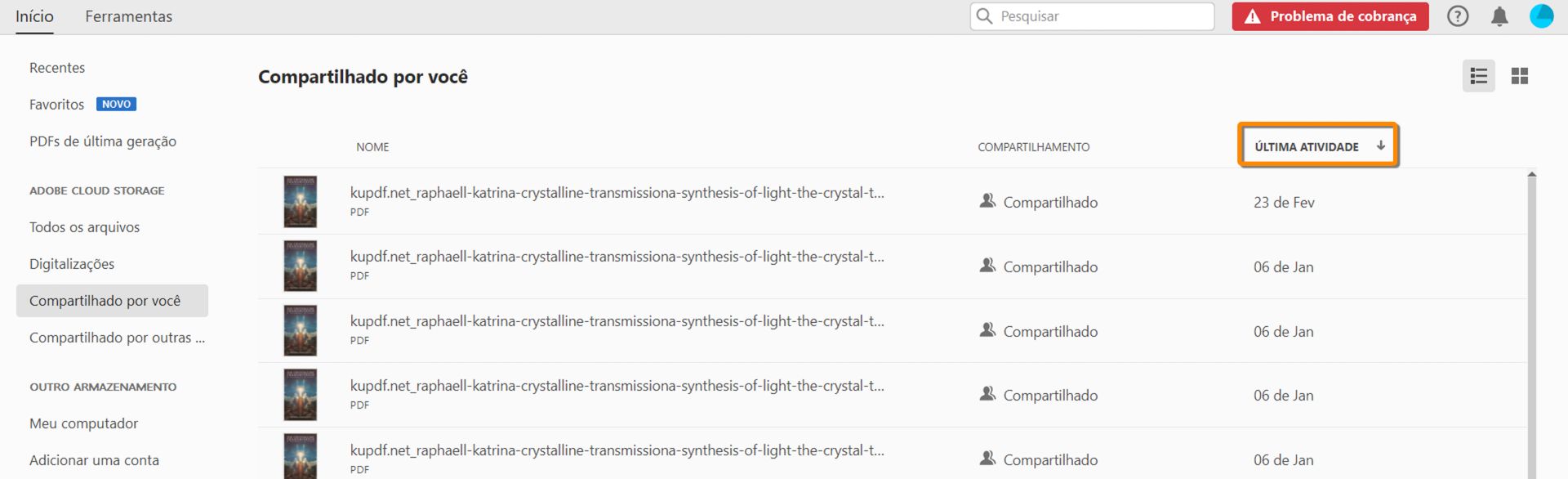
Task: Open the user profile avatar
Action: click(x=1541, y=16)
